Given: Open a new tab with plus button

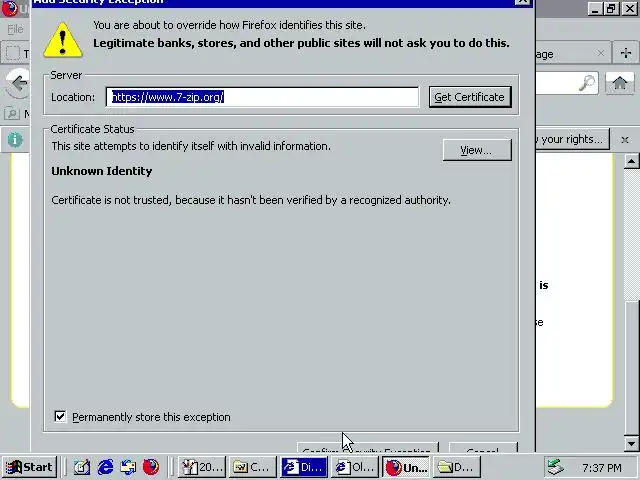Looking at the screenshot, I should tap(625, 53).
